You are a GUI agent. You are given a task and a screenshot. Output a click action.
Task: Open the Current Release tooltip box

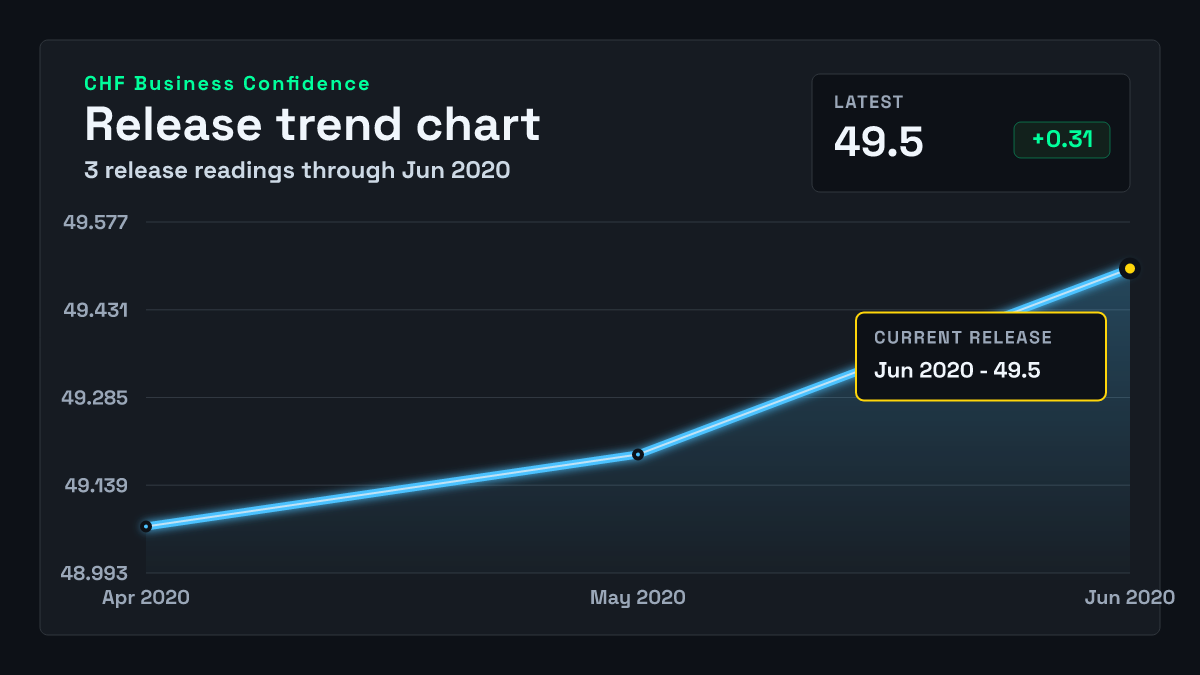tap(981, 357)
